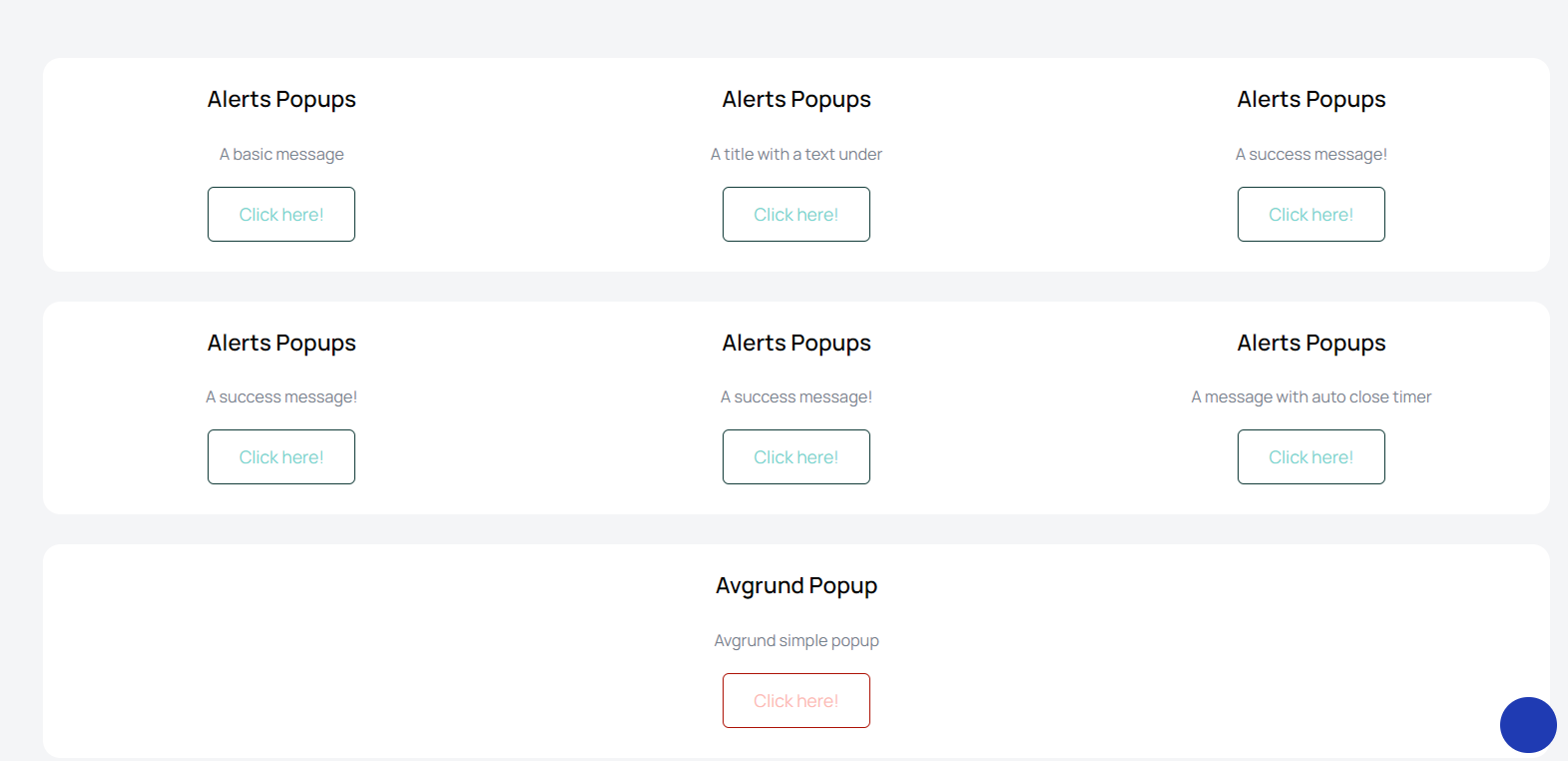Viewport: 1568px width, 761px height.
Task: Click the heading above the auto close timer text
Action: 1310,344
